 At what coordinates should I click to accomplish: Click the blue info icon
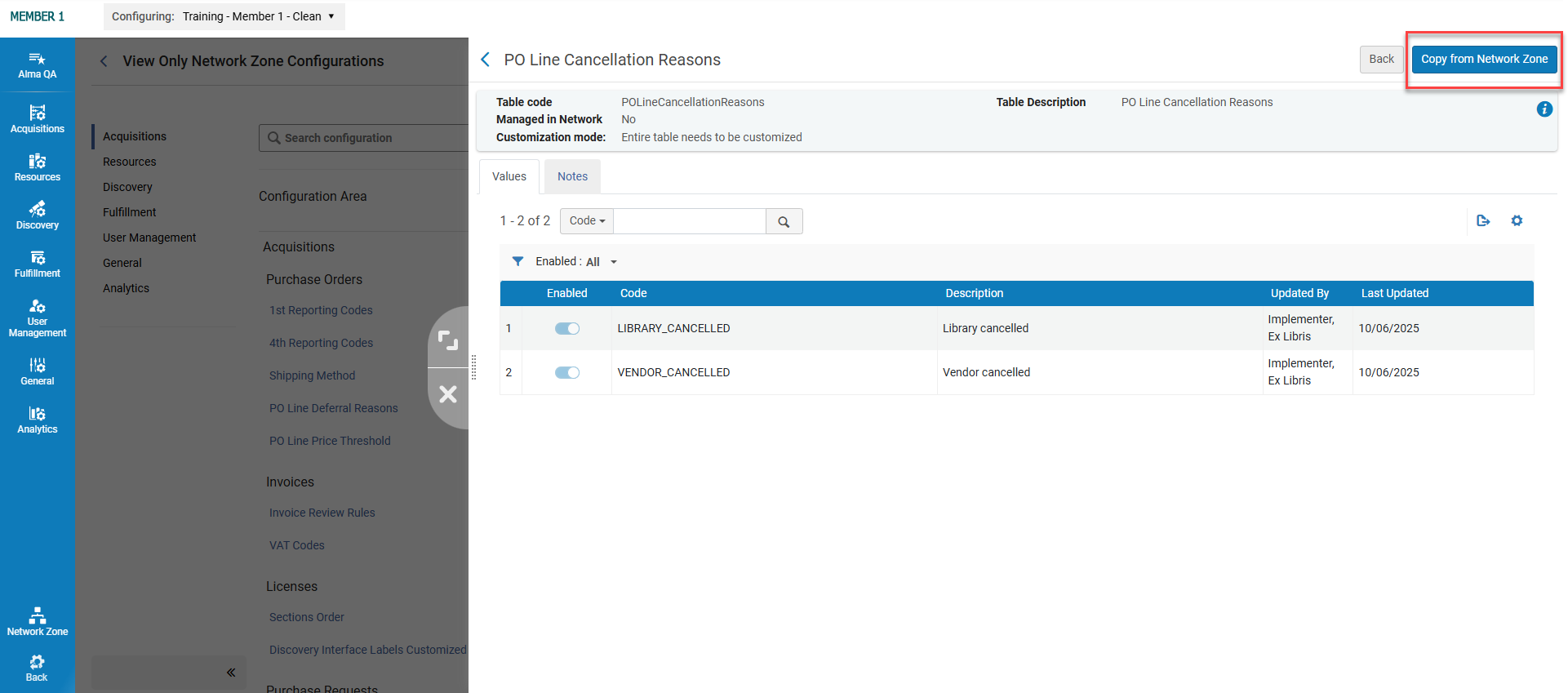[1544, 109]
